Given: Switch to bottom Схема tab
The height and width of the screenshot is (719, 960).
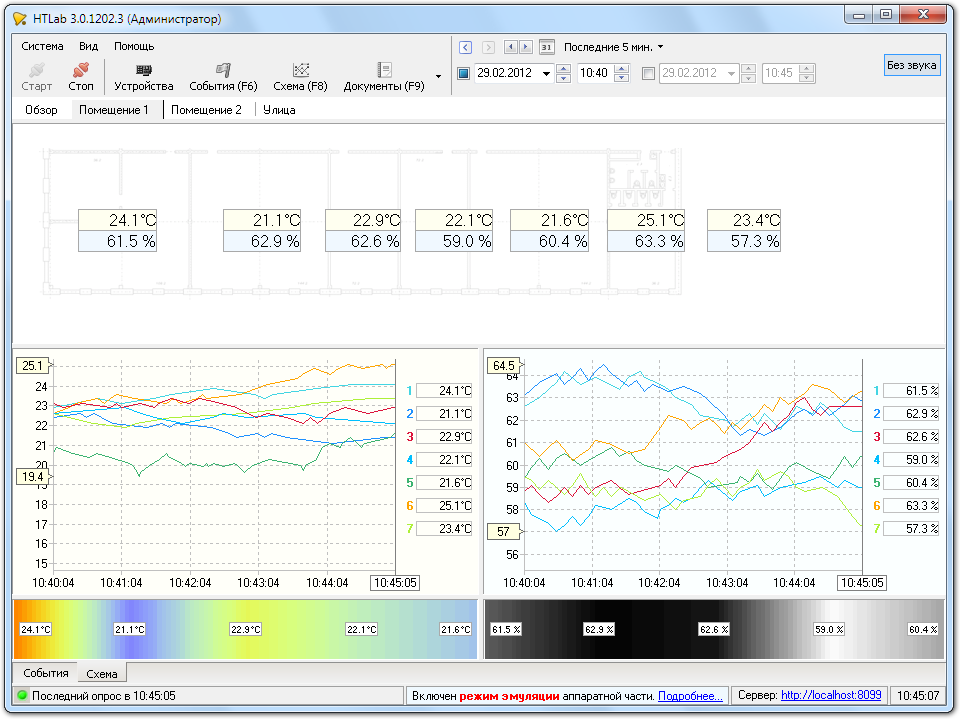Looking at the screenshot, I should [x=102, y=674].
